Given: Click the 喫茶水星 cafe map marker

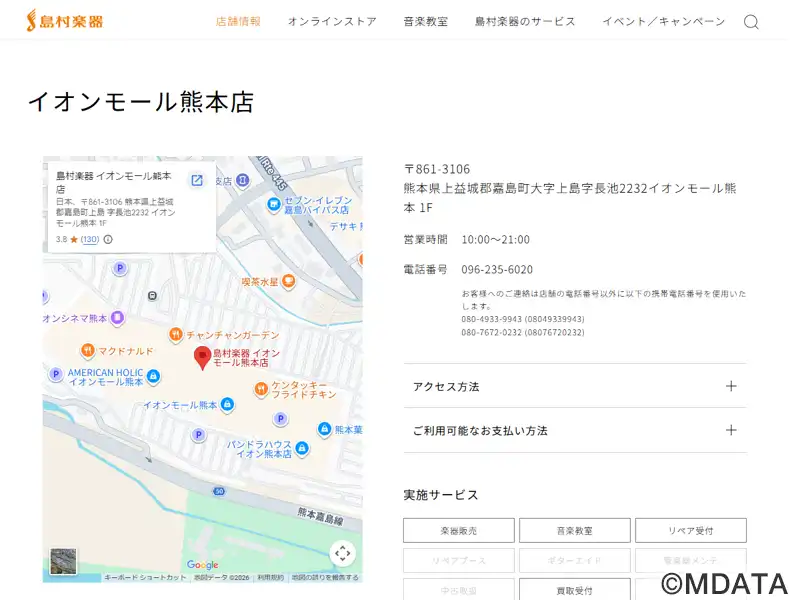Looking at the screenshot, I should [x=288, y=282].
